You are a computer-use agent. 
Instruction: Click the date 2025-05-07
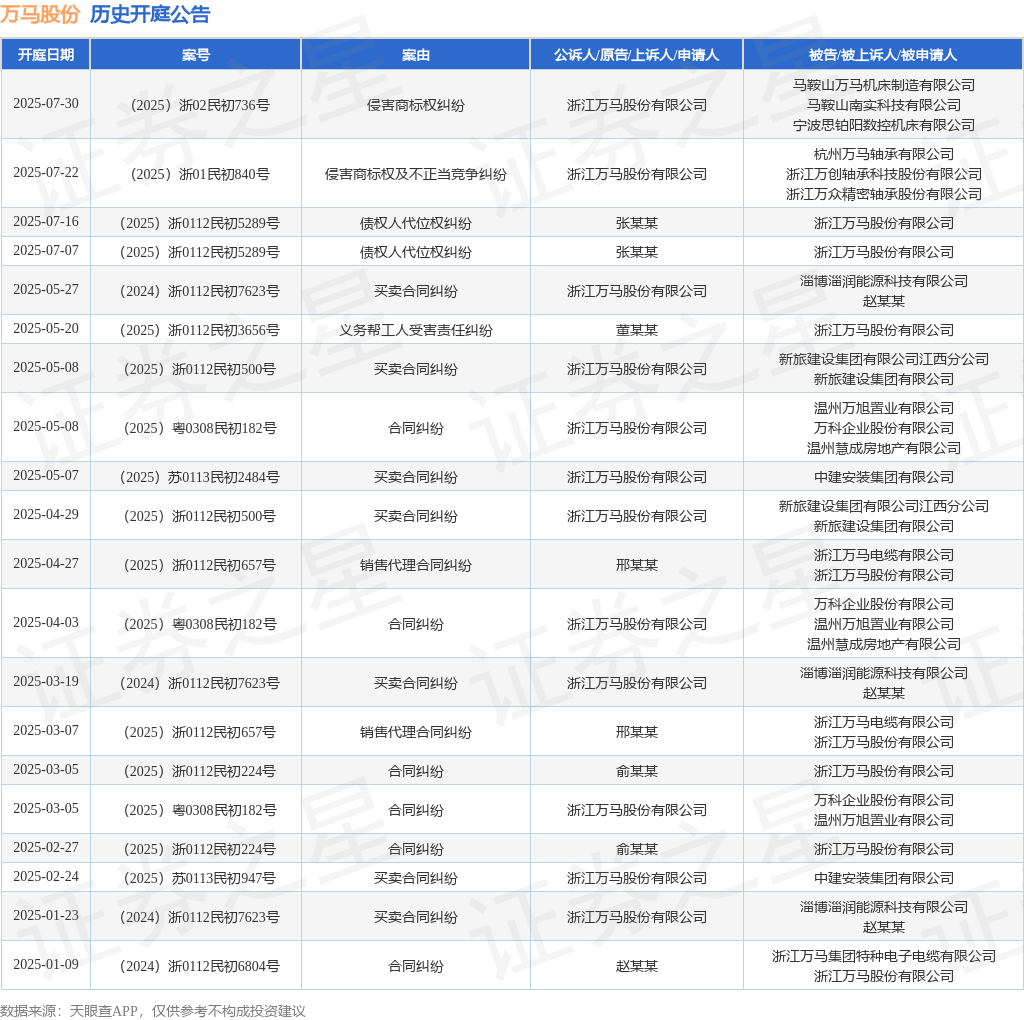[x=46, y=475]
